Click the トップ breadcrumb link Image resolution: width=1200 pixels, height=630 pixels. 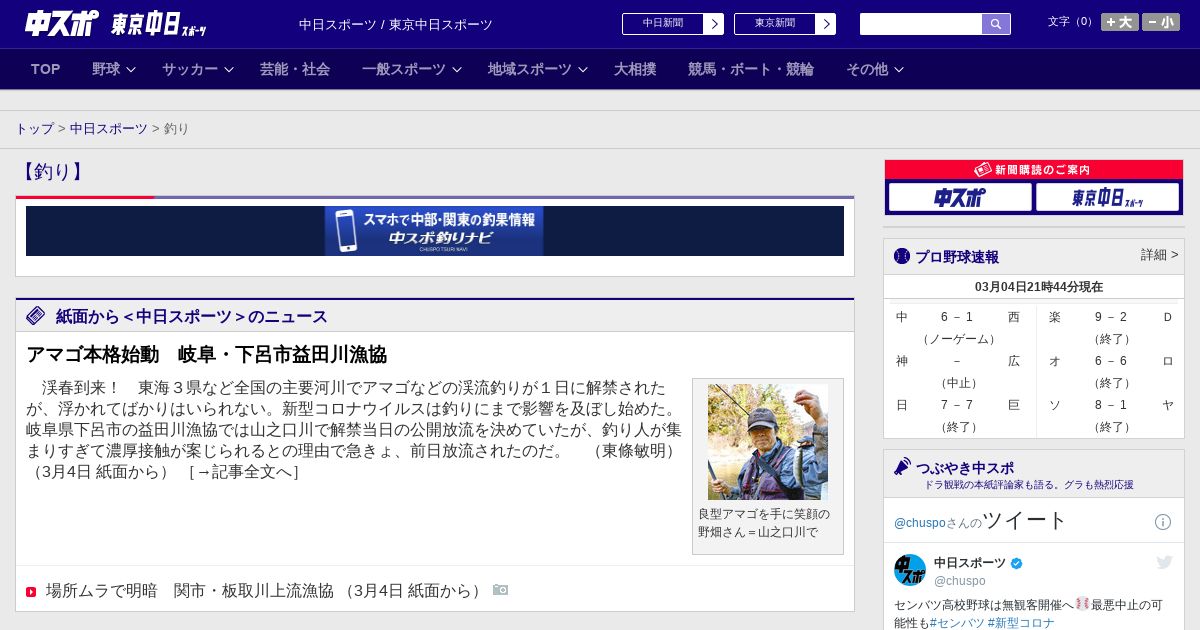tap(34, 129)
